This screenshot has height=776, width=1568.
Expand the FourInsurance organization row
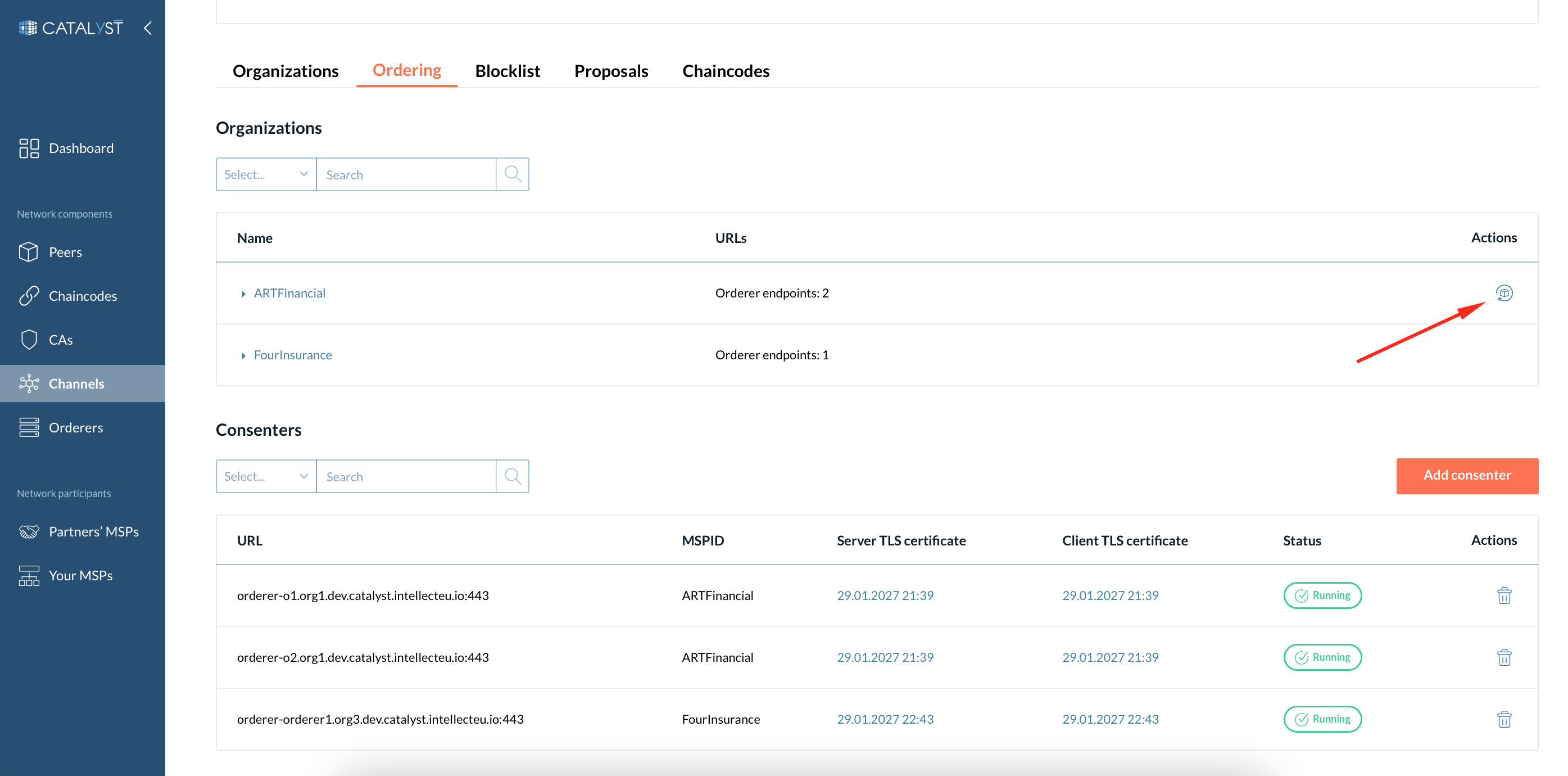click(x=244, y=354)
